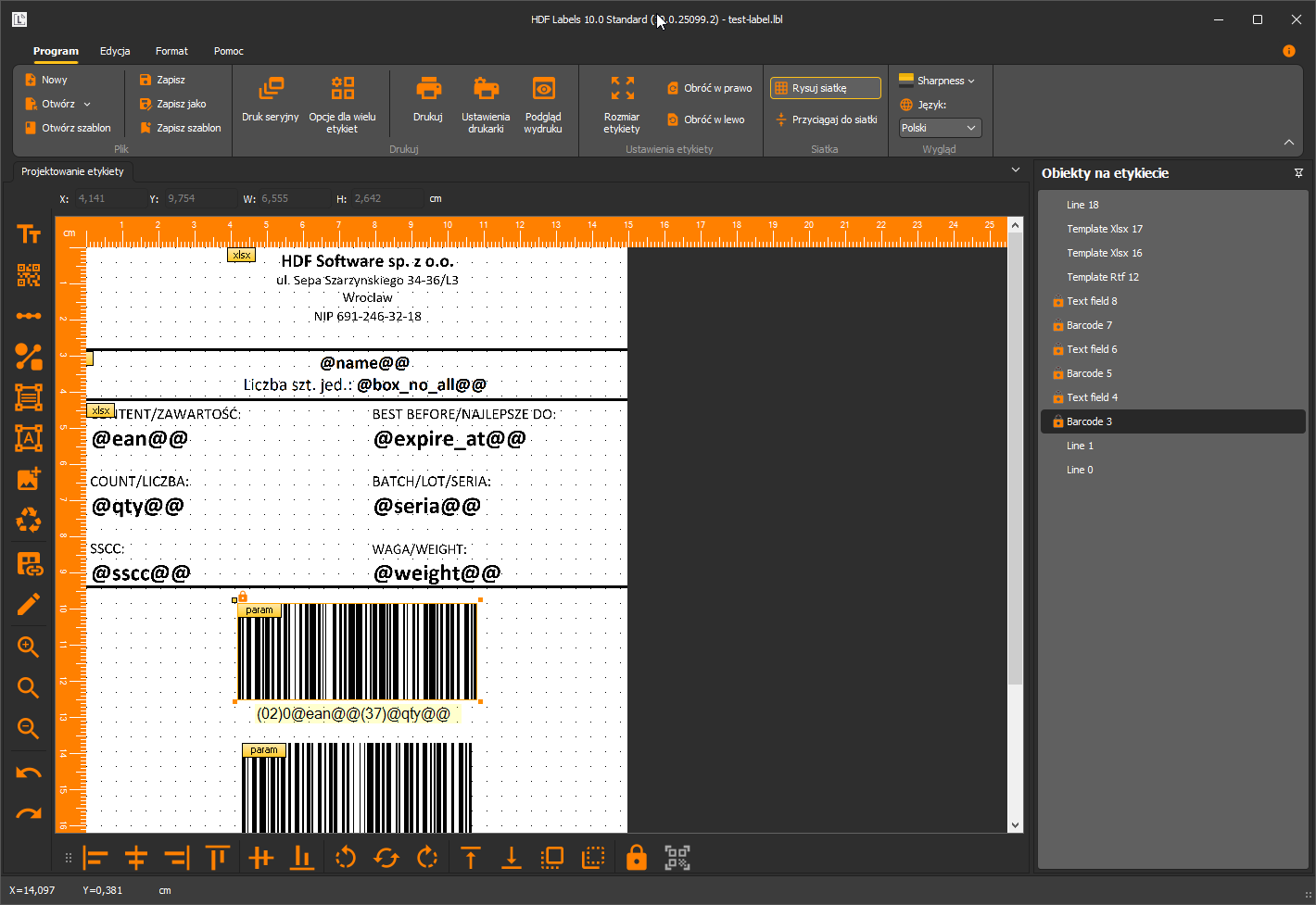Align objects to the right

pyautogui.click(x=177, y=858)
